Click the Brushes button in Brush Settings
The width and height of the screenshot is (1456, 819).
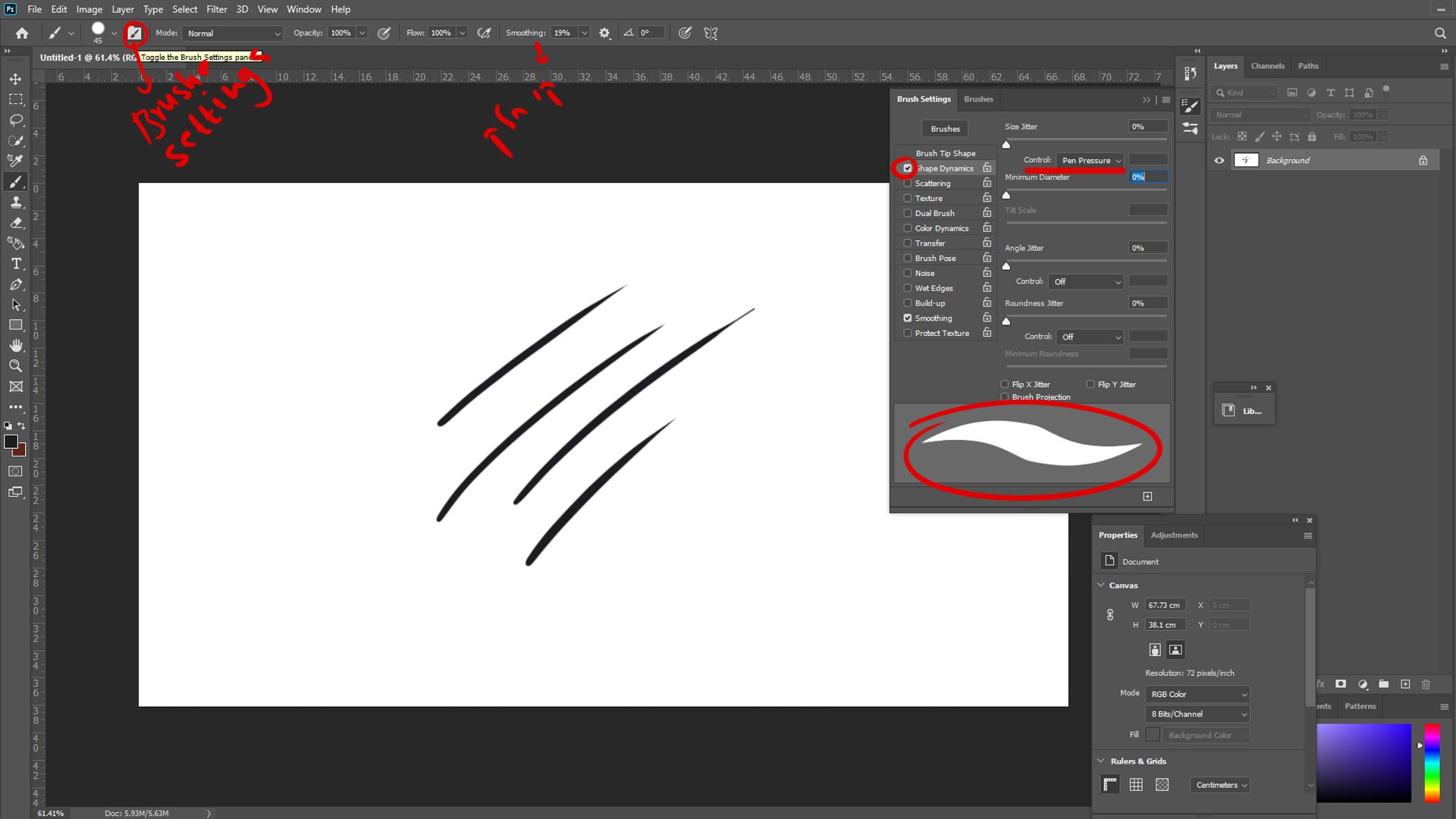945,129
